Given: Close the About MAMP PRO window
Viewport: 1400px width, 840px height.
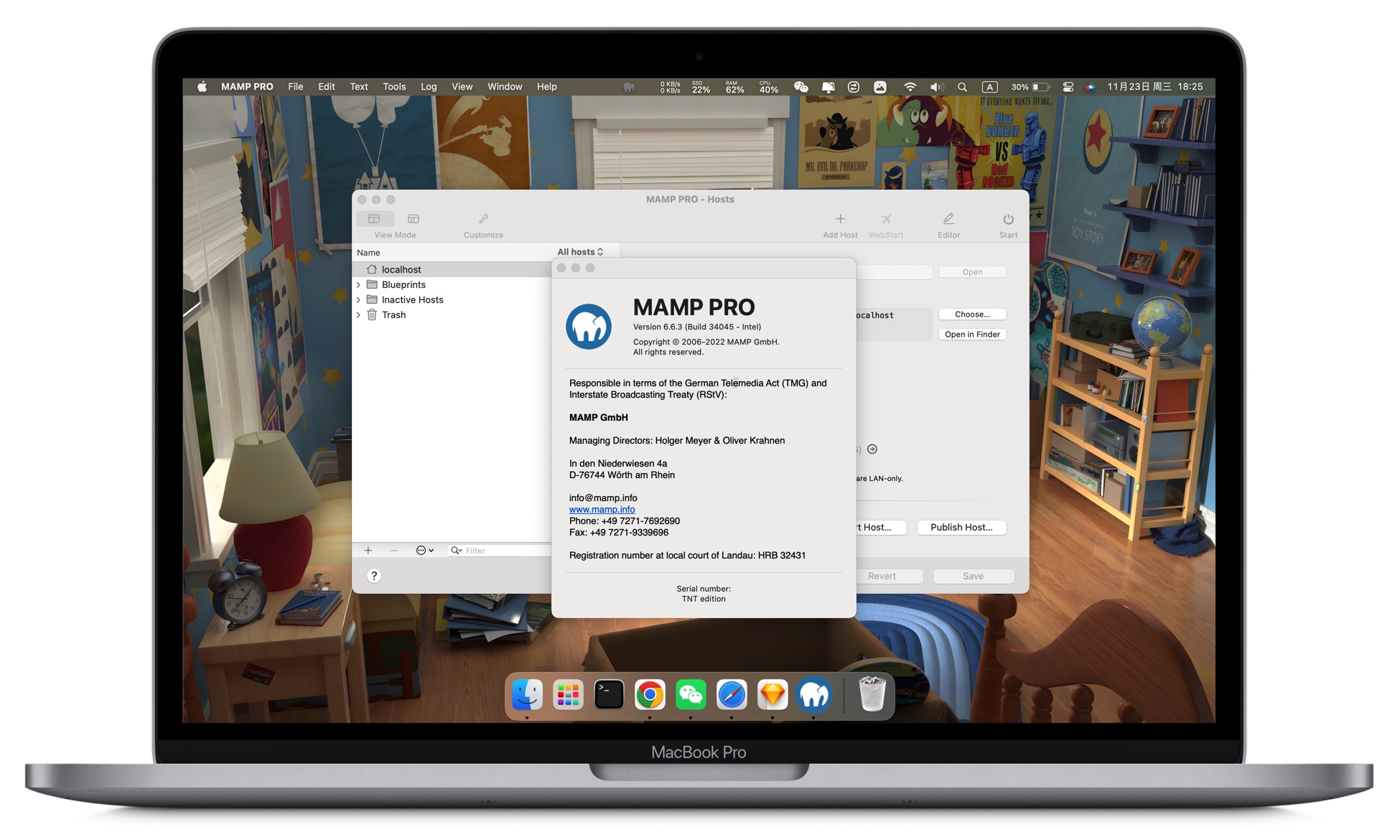Looking at the screenshot, I should click(561, 268).
